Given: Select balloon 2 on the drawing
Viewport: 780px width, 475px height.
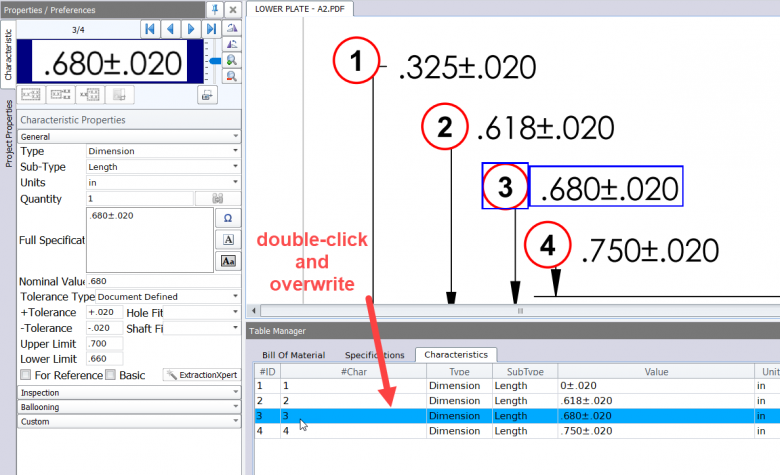Looking at the screenshot, I should tap(445, 126).
